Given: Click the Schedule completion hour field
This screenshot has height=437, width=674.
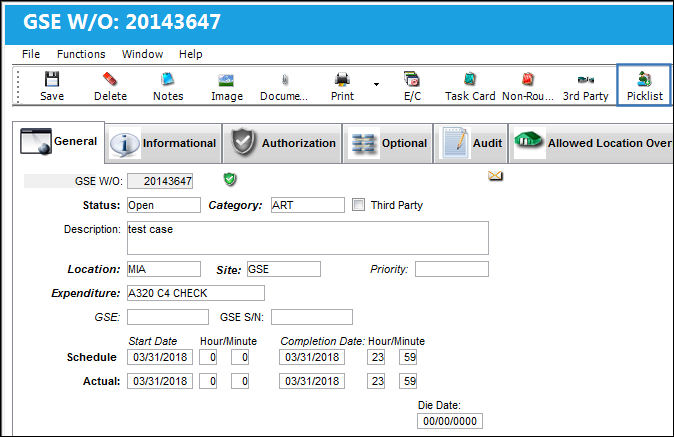Looking at the screenshot, I should click(376, 357).
